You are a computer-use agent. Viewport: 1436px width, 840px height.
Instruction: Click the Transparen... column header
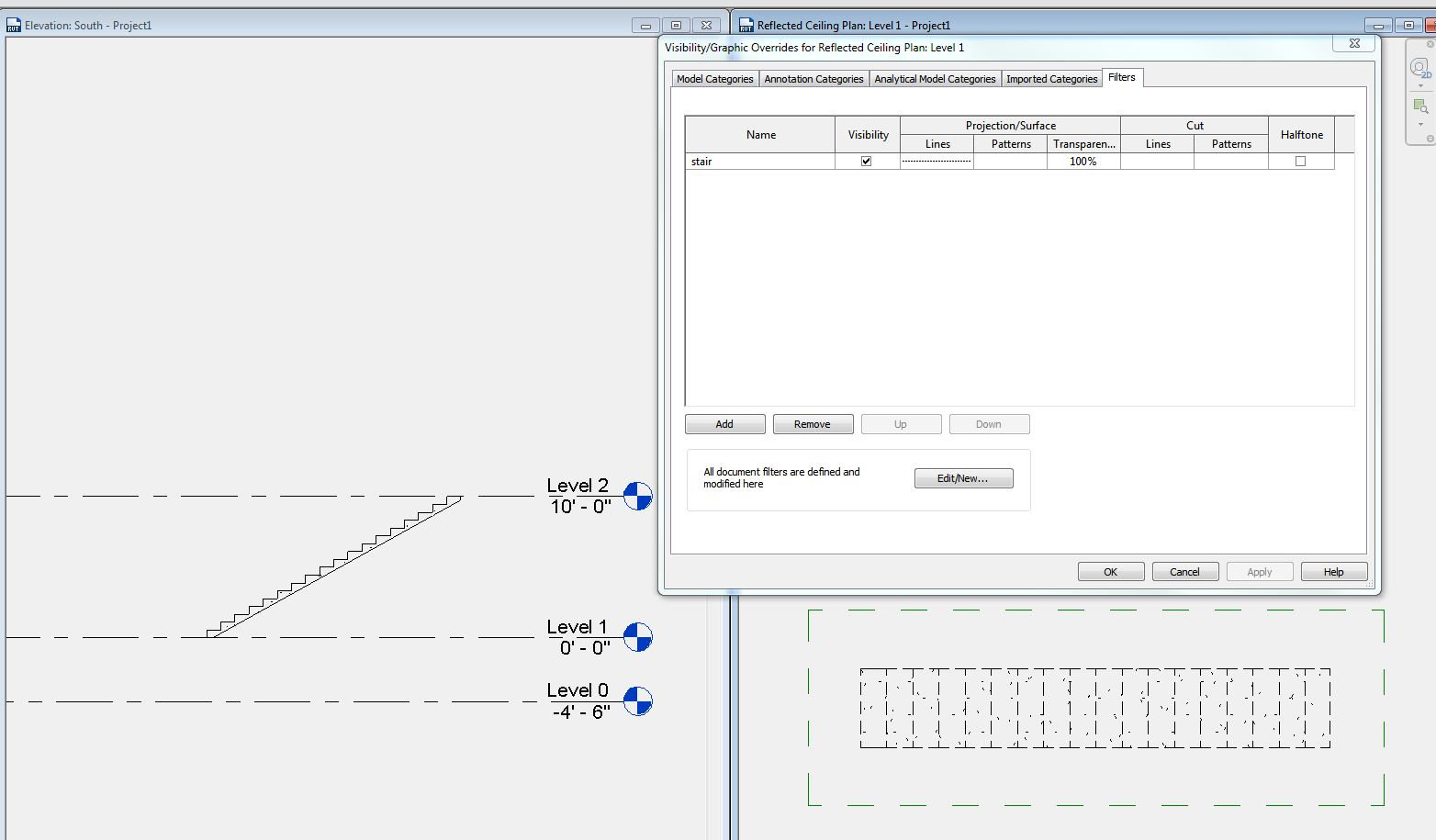pyautogui.click(x=1083, y=144)
